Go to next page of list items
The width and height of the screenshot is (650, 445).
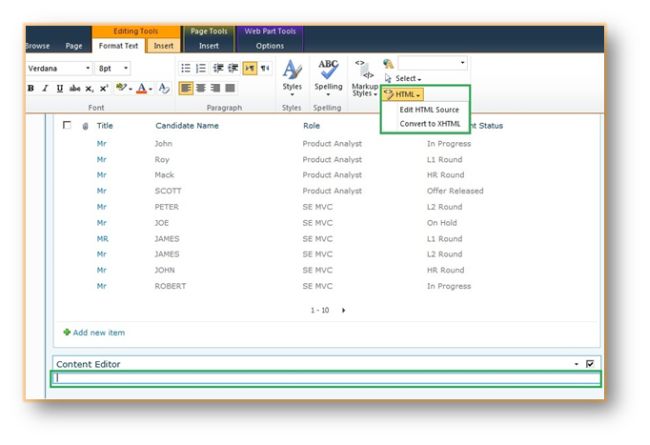(x=343, y=310)
